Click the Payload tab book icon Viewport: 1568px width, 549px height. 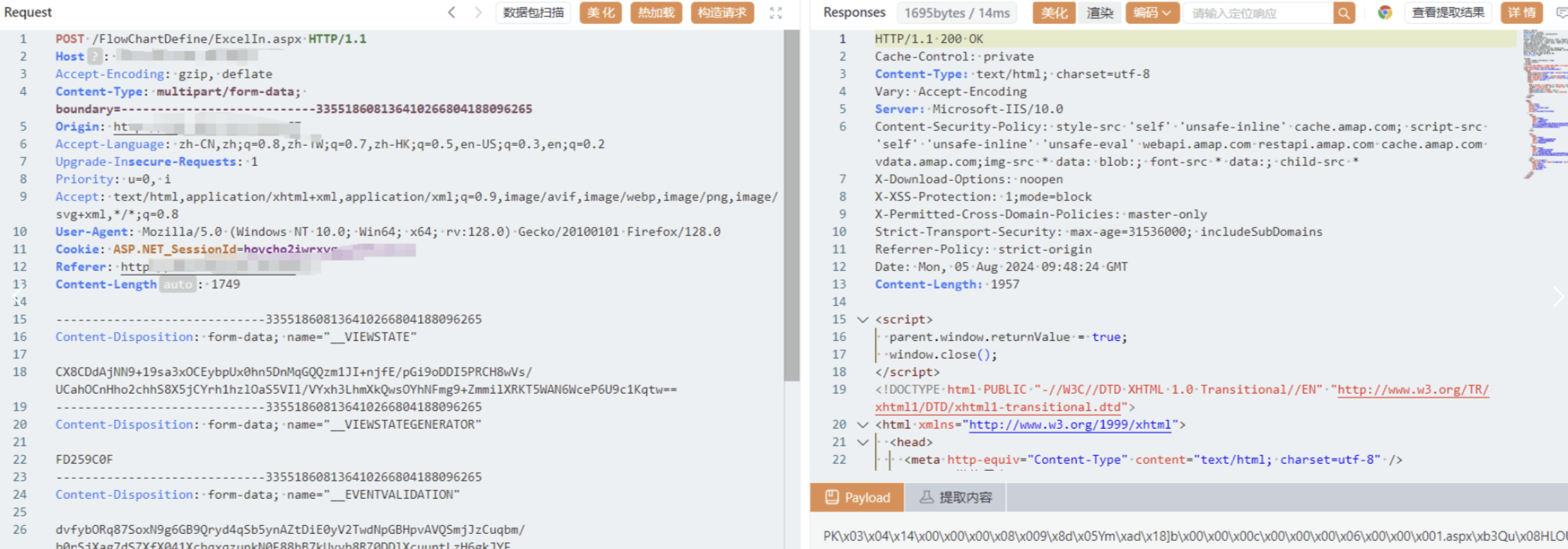(x=832, y=497)
